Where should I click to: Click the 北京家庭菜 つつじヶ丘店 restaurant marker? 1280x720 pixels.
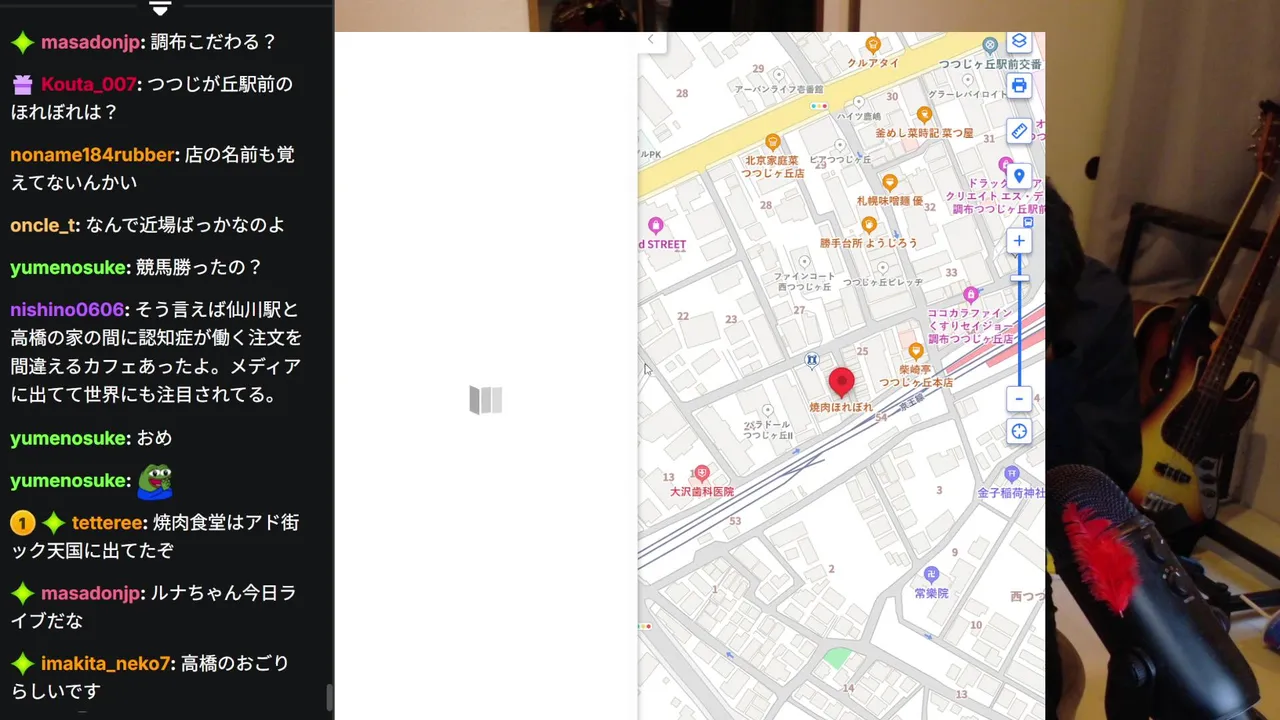coord(772,142)
